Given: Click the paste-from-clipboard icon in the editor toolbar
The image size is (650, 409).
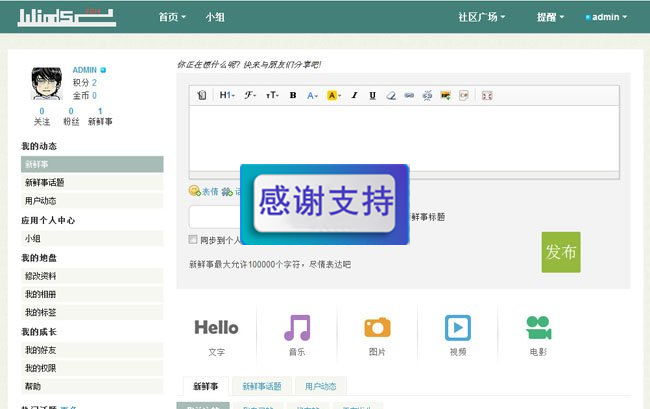Looking at the screenshot, I should click(x=202, y=95).
